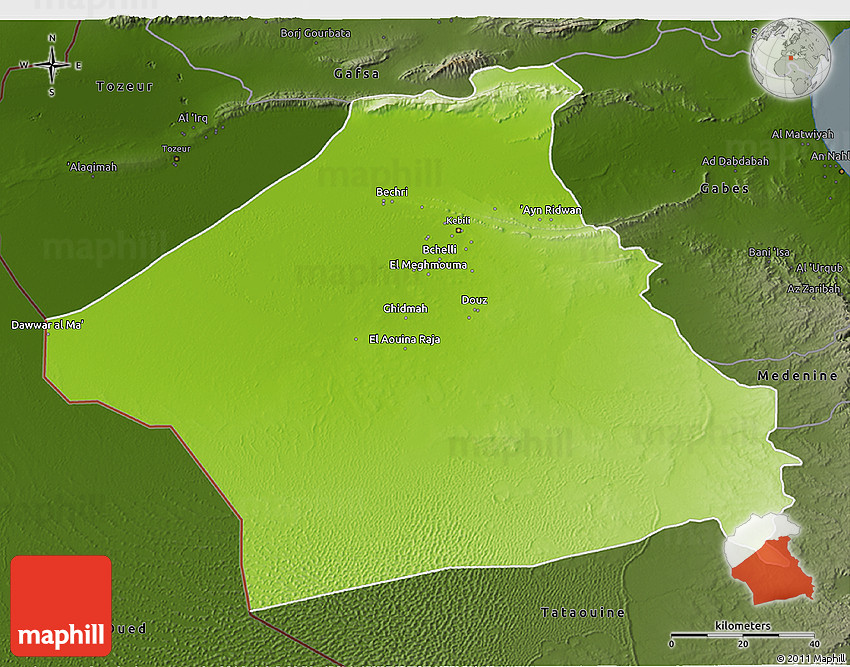Screen dimensions: 850x667
Task: Open the © 2011 Maphill copyright link
Action: 810,658
